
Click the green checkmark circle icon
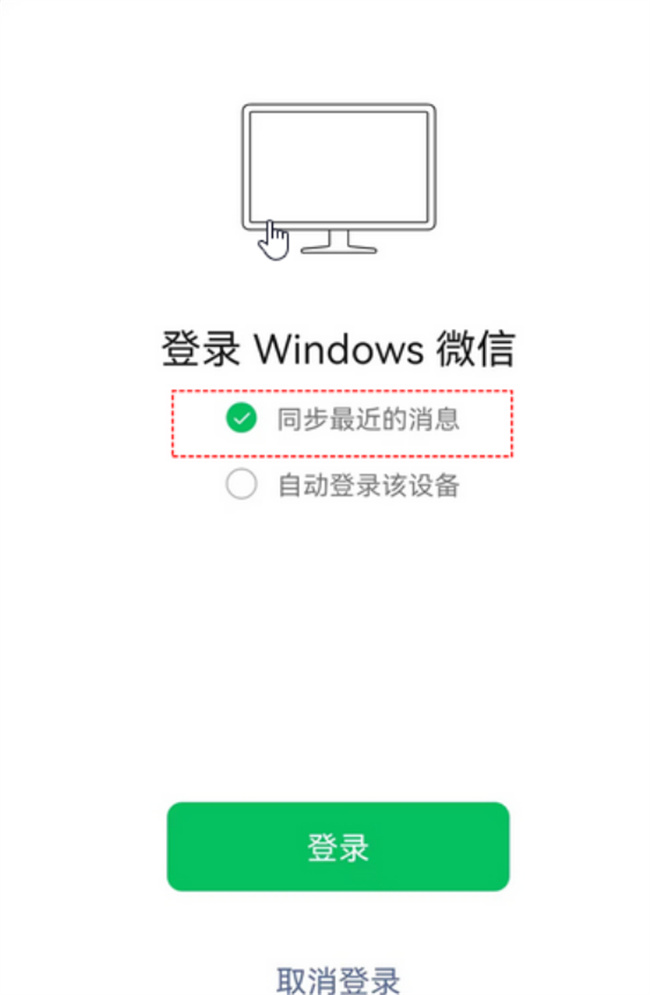(241, 418)
